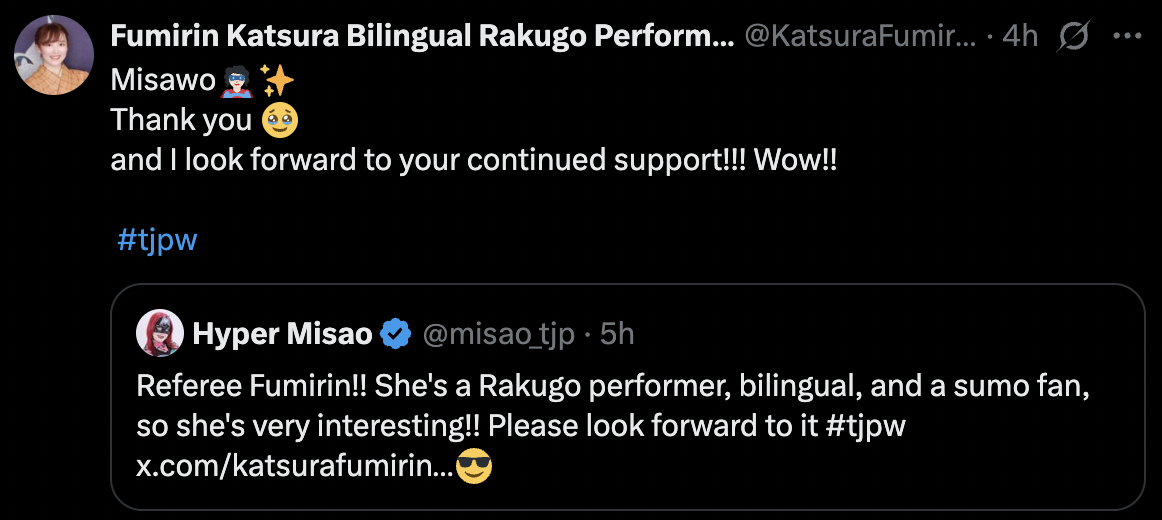Image resolution: width=1162 pixels, height=520 pixels.
Task: Click the 'continued support' line of the post
Action: tap(473, 160)
